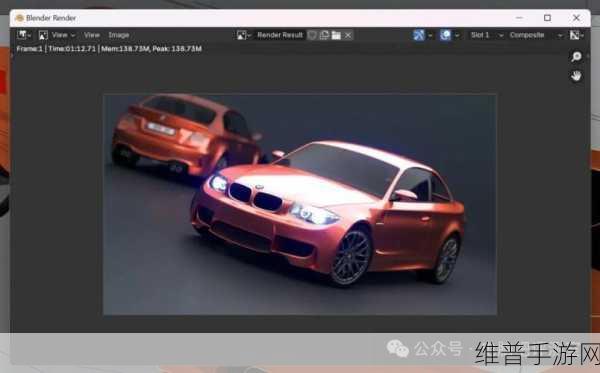Open the first View dropdown
The height and width of the screenshot is (373, 600).
point(63,35)
